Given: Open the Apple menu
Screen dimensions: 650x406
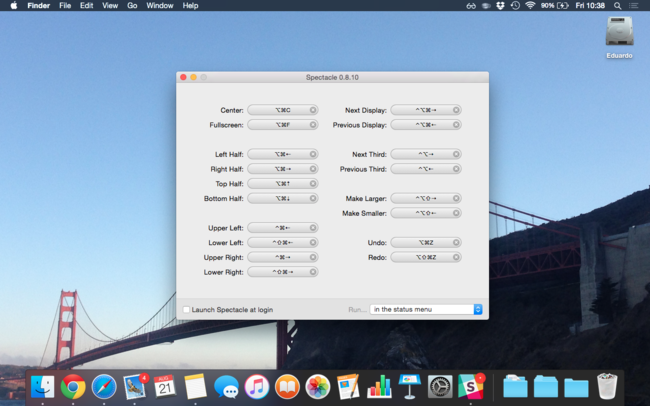Looking at the screenshot, I should click(14, 5).
